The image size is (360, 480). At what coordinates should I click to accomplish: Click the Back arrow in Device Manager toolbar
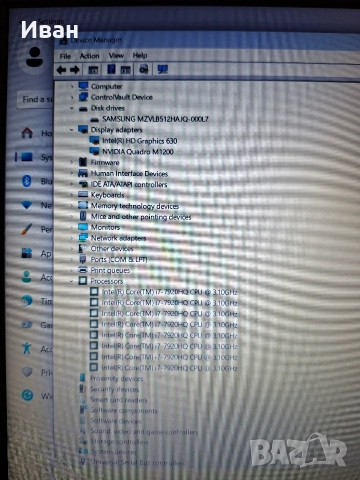[62, 70]
